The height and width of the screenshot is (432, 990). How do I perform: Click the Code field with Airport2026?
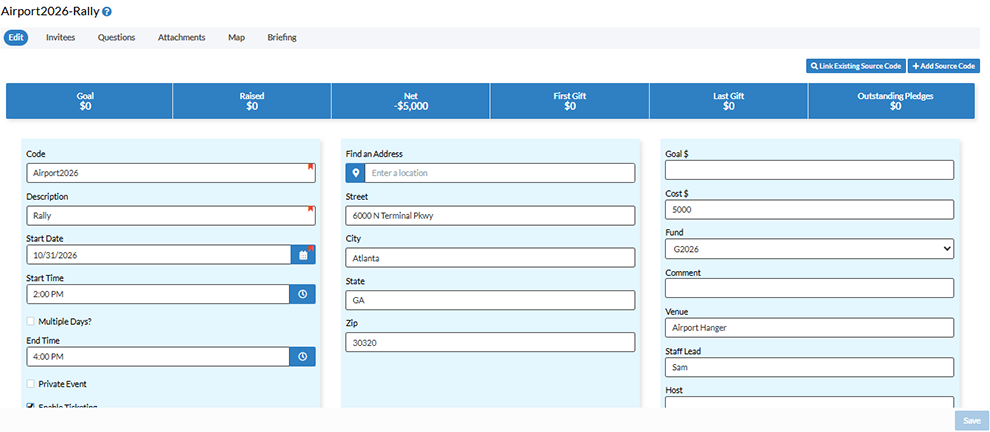170,172
